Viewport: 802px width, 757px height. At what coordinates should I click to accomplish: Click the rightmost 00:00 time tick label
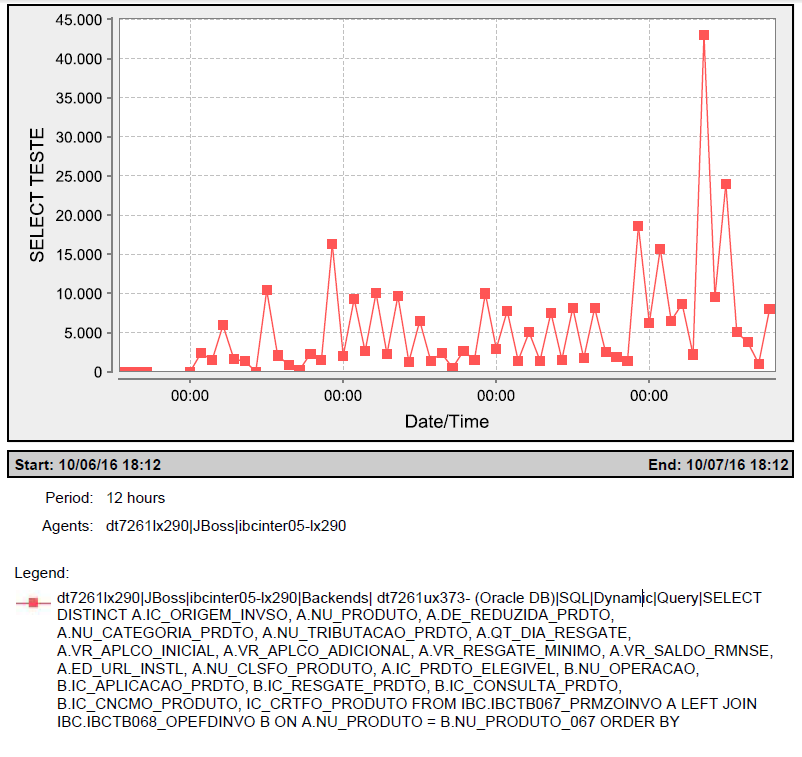(651, 396)
